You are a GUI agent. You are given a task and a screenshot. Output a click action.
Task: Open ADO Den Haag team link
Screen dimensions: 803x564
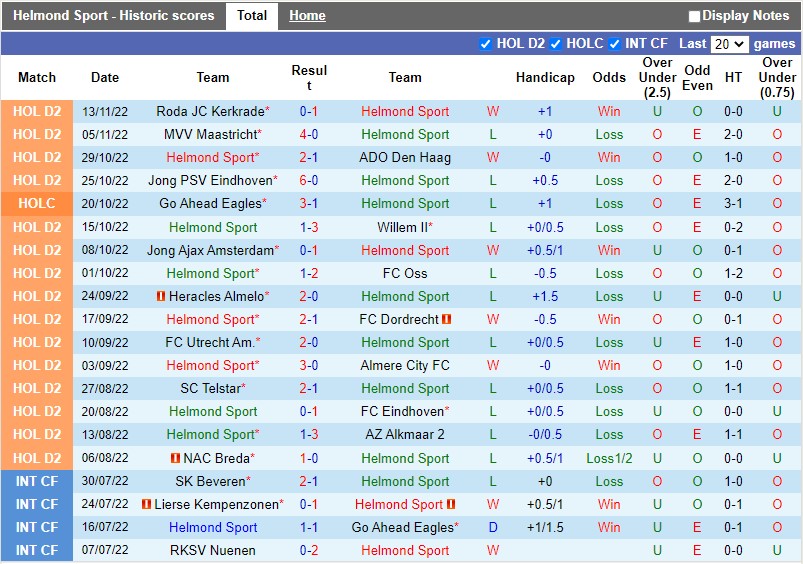click(x=405, y=157)
